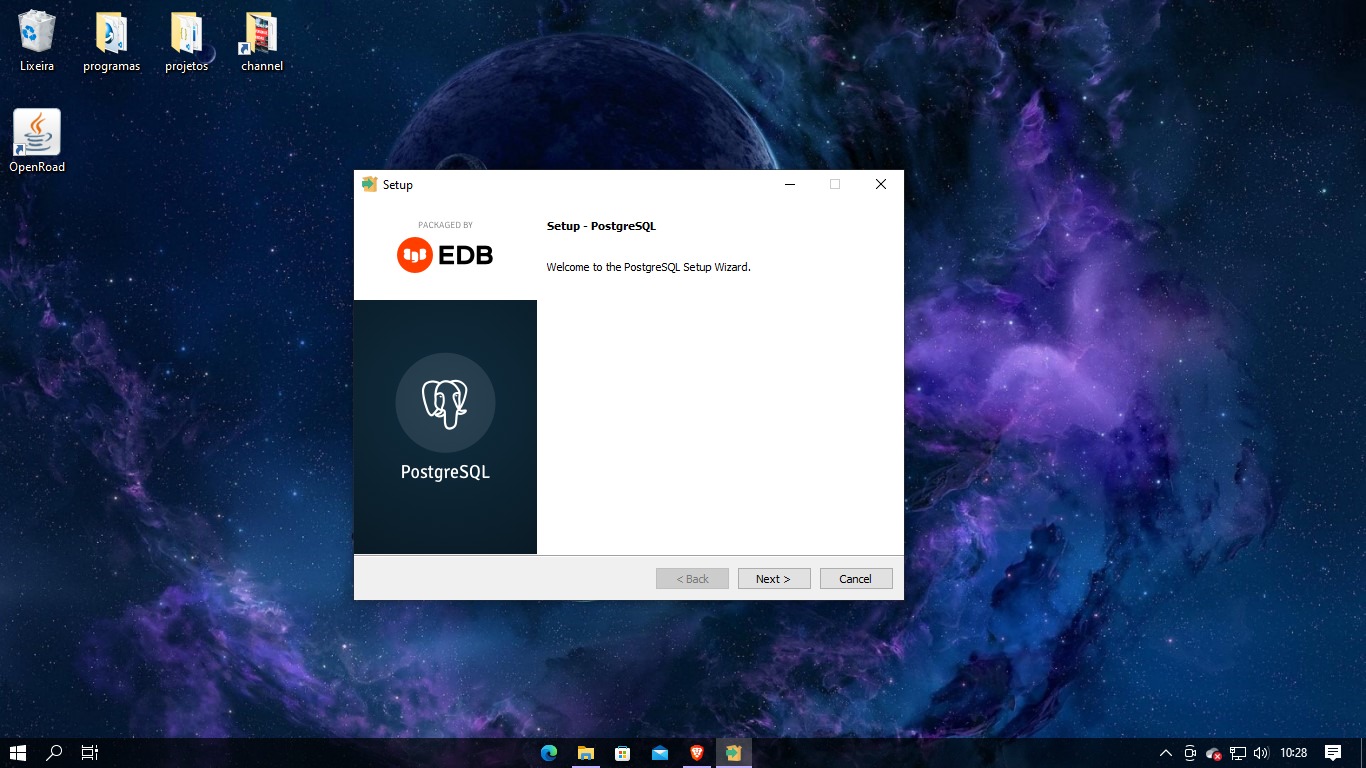Open Microsoft Store from taskbar
This screenshot has height=768, width=1366.
622,753
